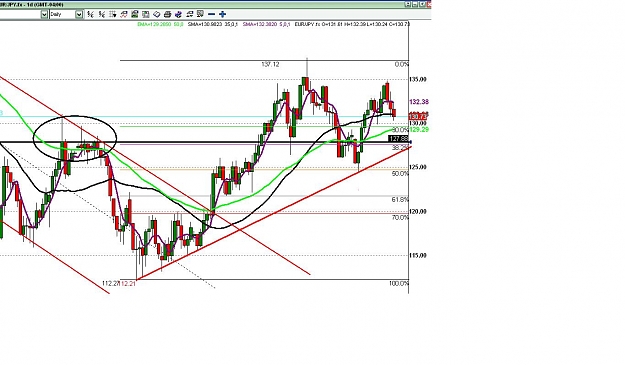This screenshot has width=625, height=365.
Task: Click the 125.00 price axis label
Action: 417,167
